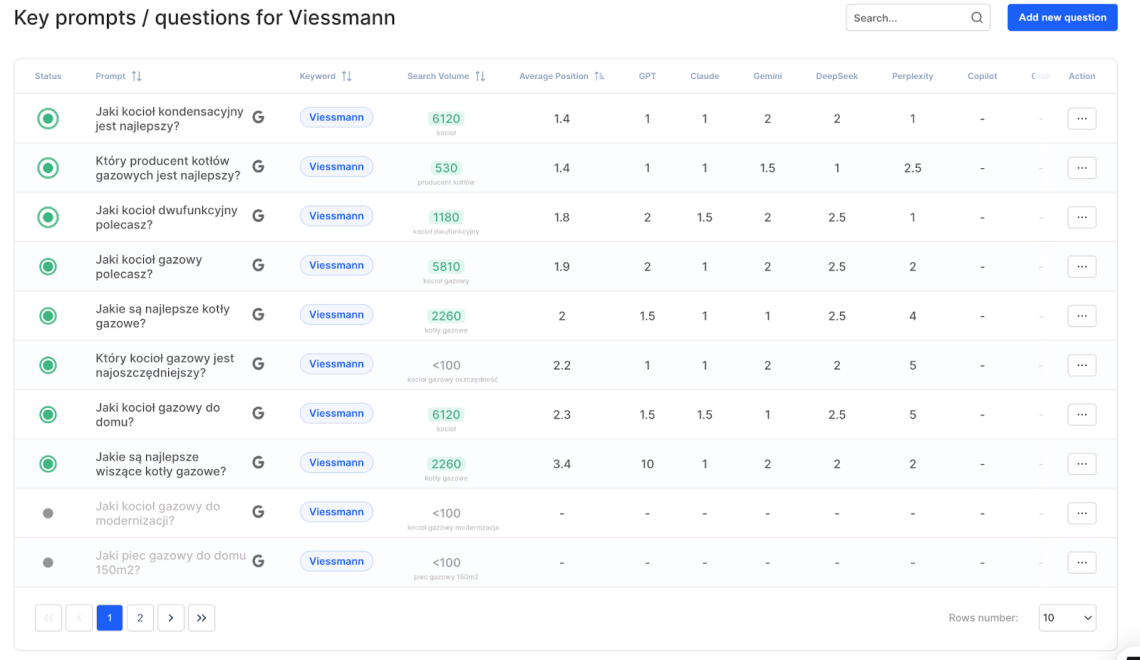The image size is (1140, 660).
Task: Click the gray status dot for "Jaki piec gazowy do domu 150m2?"
Action: (47, 562)
